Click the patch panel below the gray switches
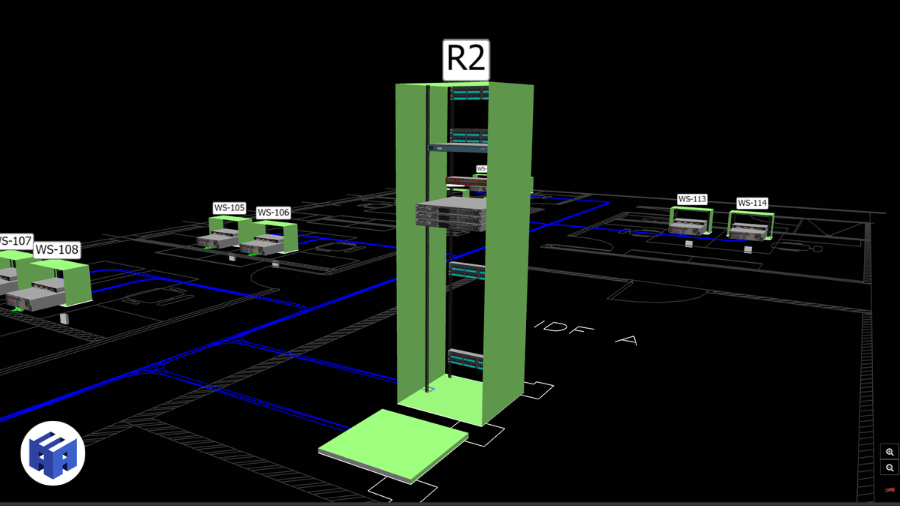Screen dimensions: 900x506 pyautogui.click(x=467, y=270)
